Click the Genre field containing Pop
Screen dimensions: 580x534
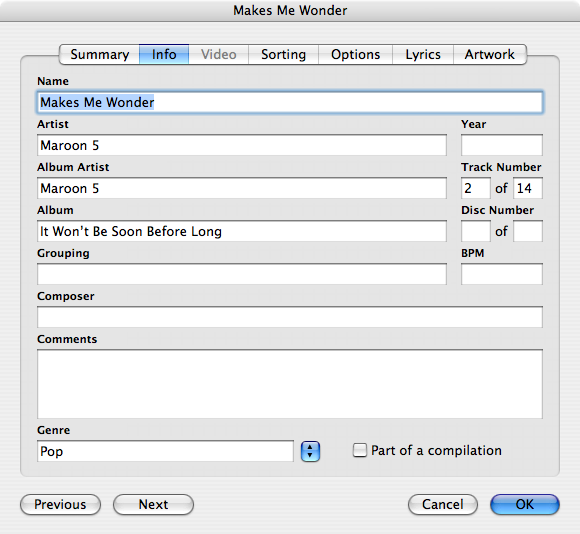[x=165, y=451]
